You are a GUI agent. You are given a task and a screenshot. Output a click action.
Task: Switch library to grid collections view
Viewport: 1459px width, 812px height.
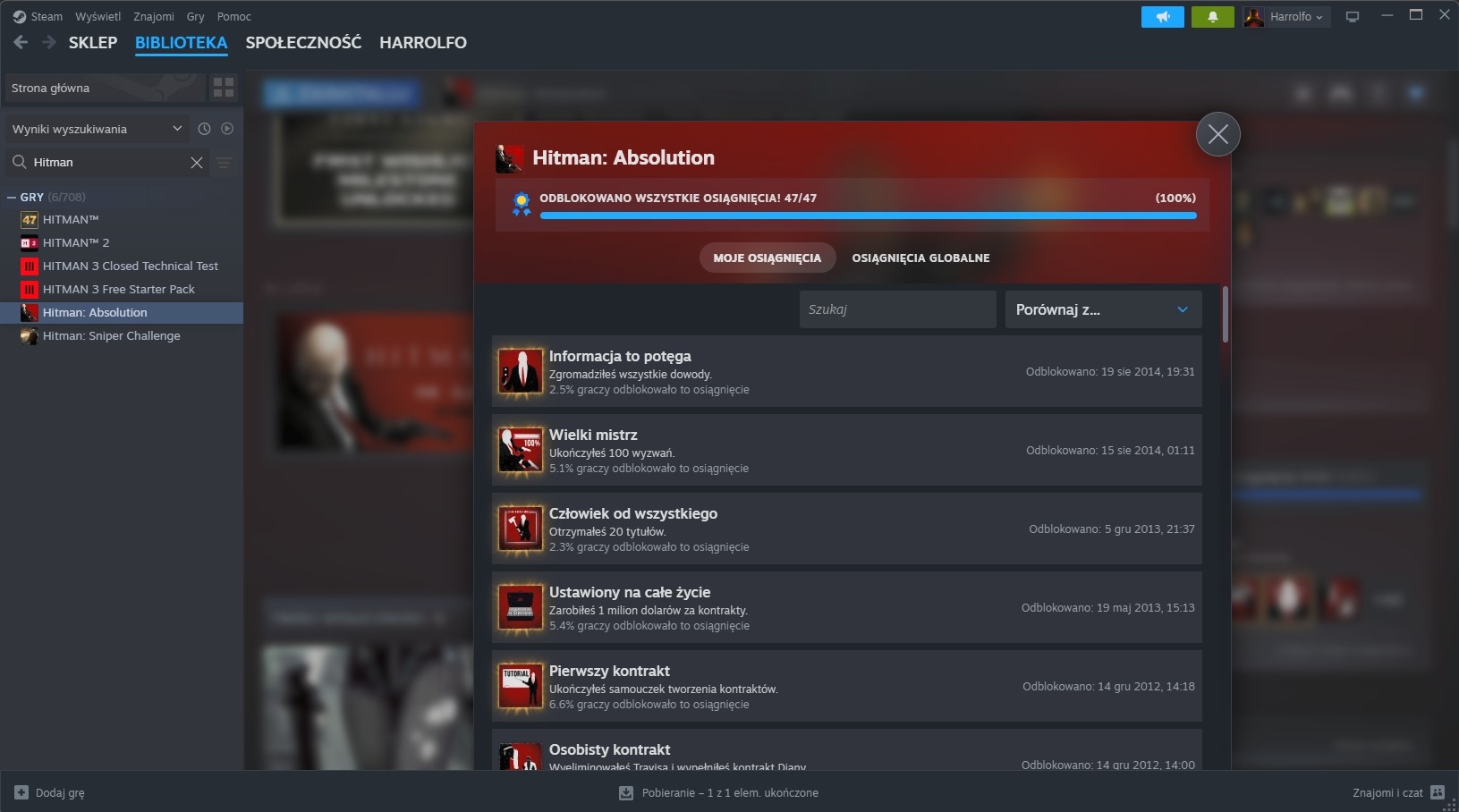[x=224, y=88]
